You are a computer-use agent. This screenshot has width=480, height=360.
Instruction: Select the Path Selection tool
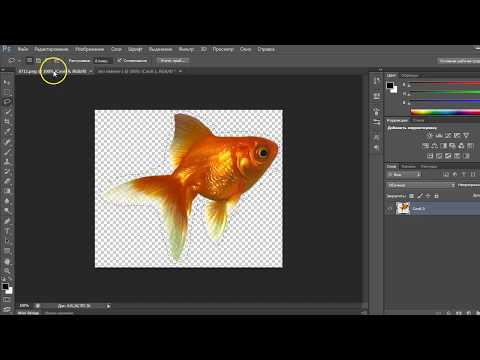pyautogui.click(x=7, y=241)
